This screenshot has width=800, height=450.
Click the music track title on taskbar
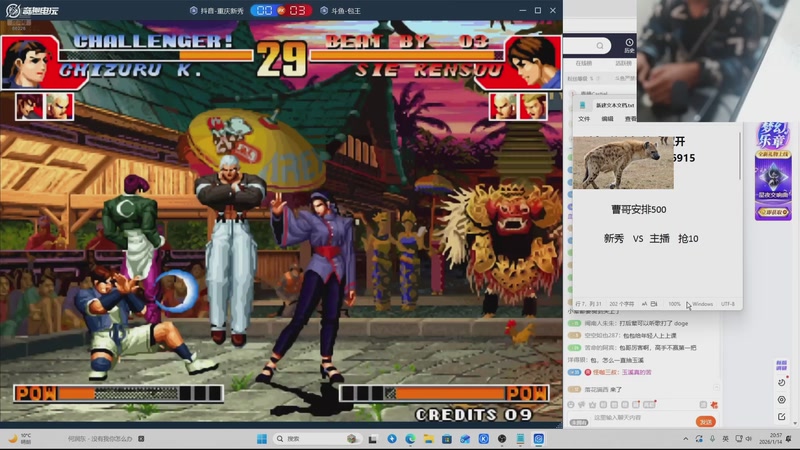[100, 439]
